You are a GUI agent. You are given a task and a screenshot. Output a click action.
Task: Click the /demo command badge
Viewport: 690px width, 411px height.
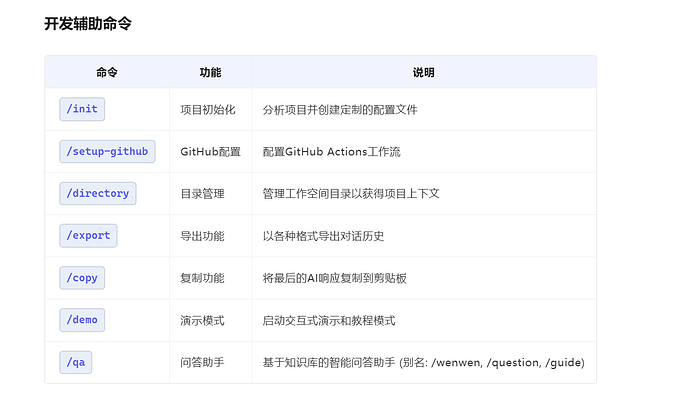[82, 320]
